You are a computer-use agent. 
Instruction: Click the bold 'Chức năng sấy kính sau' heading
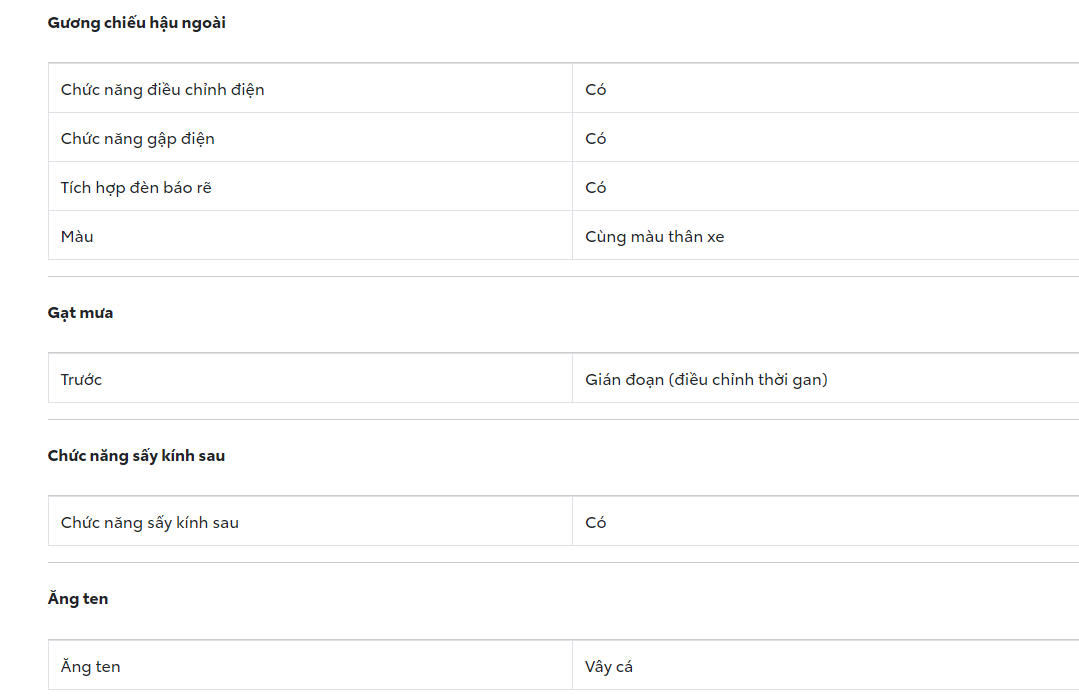click(x=136, y=456)
